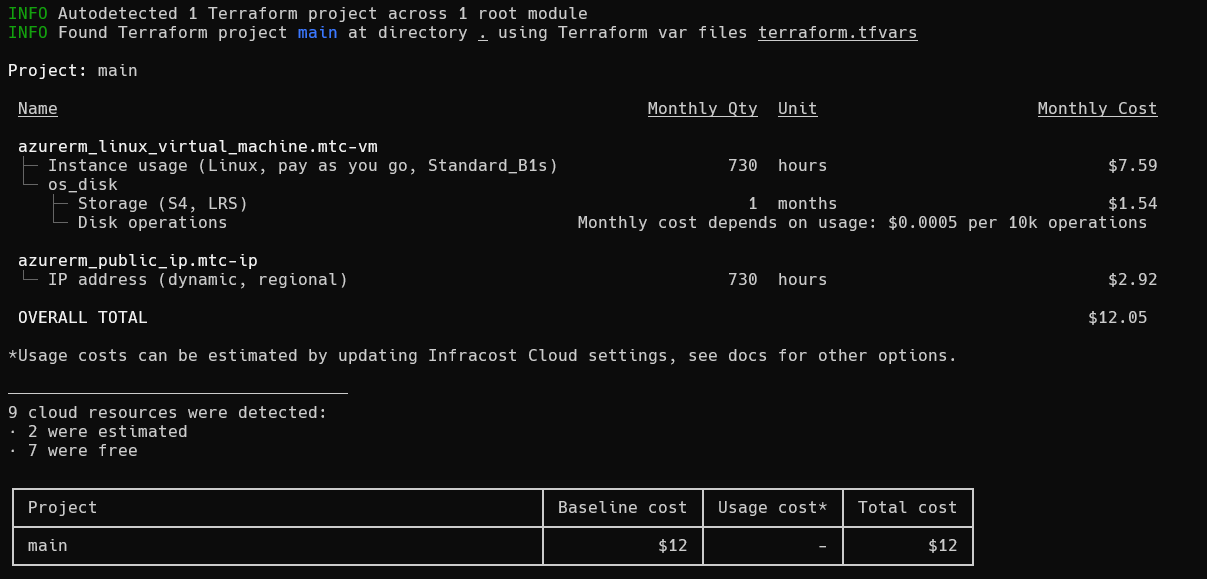Click the 'Usage cost*' table header

tap(772, 508)
